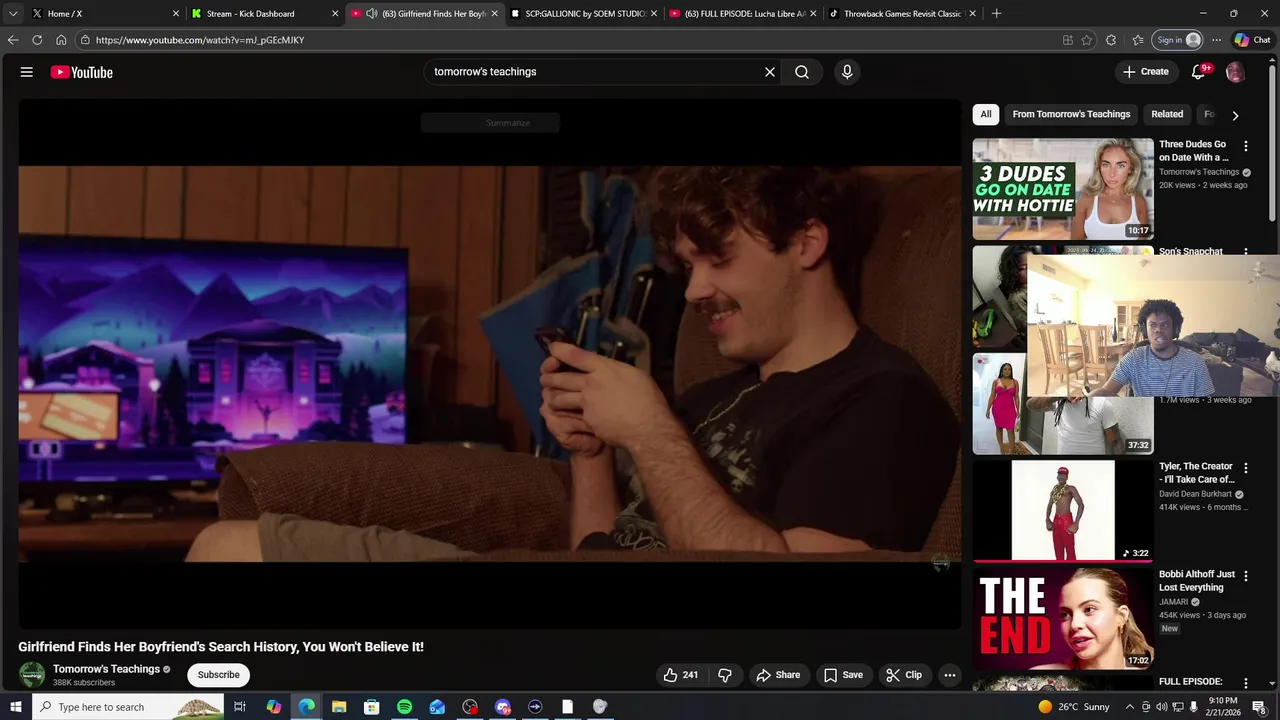Open Bobbi Althoff Just Lost Everything title
Screen dimensions: 1280x720
pos(1197,581)
